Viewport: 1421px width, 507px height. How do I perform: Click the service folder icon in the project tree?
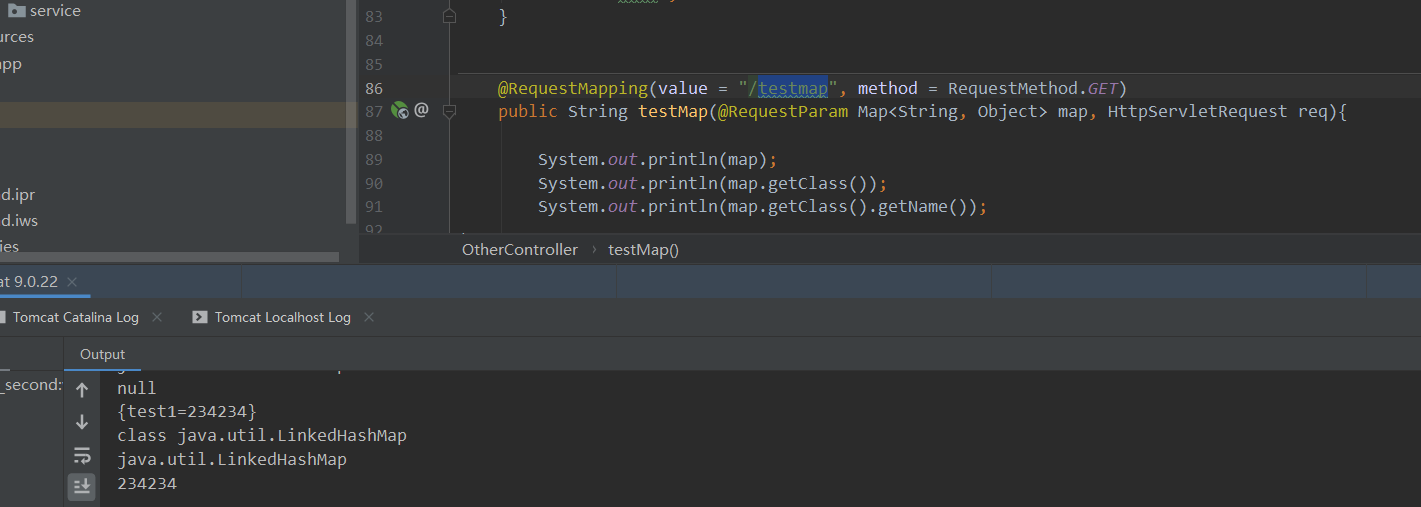[17, 11]
